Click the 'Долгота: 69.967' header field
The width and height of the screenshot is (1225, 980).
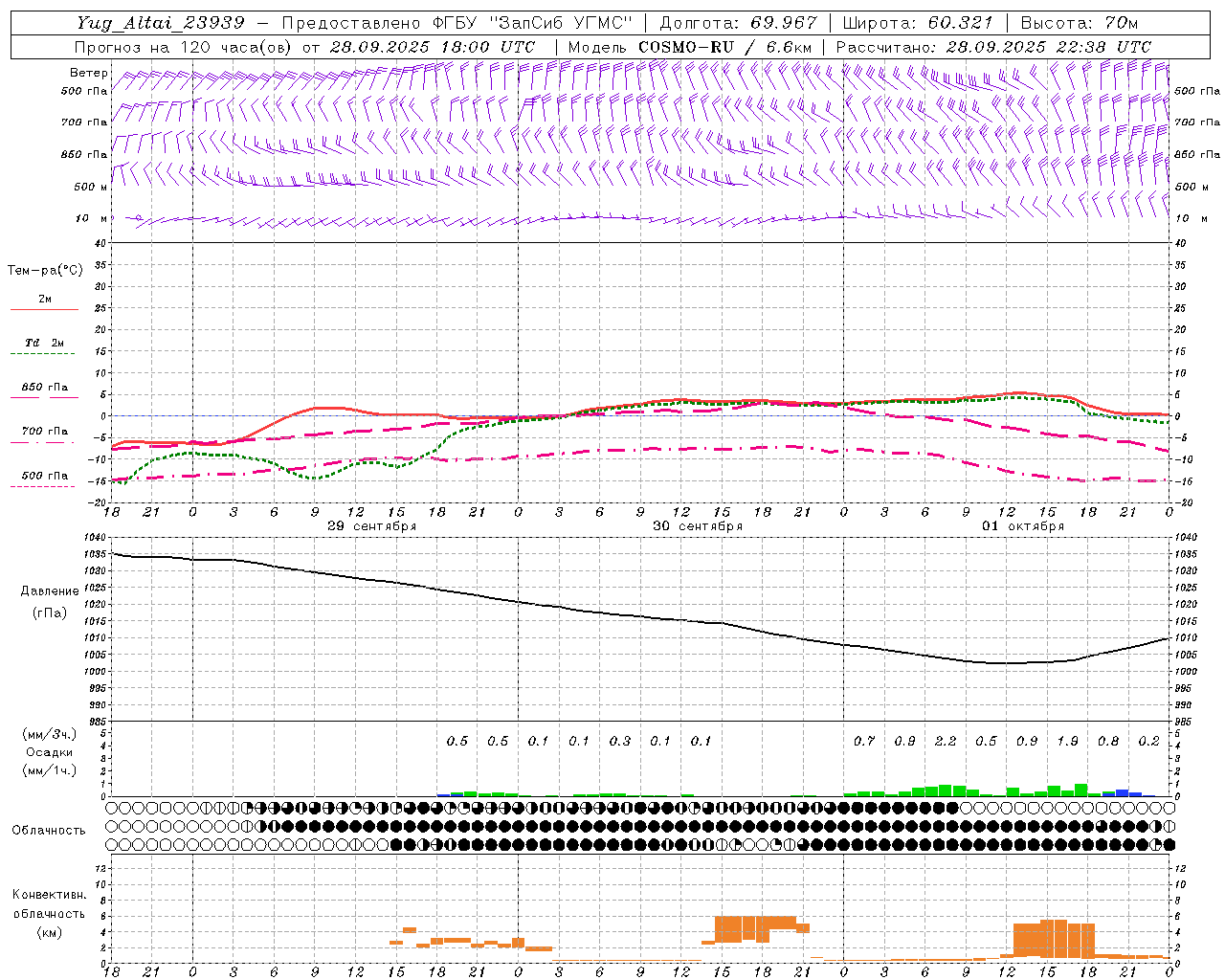coord(739,22)
